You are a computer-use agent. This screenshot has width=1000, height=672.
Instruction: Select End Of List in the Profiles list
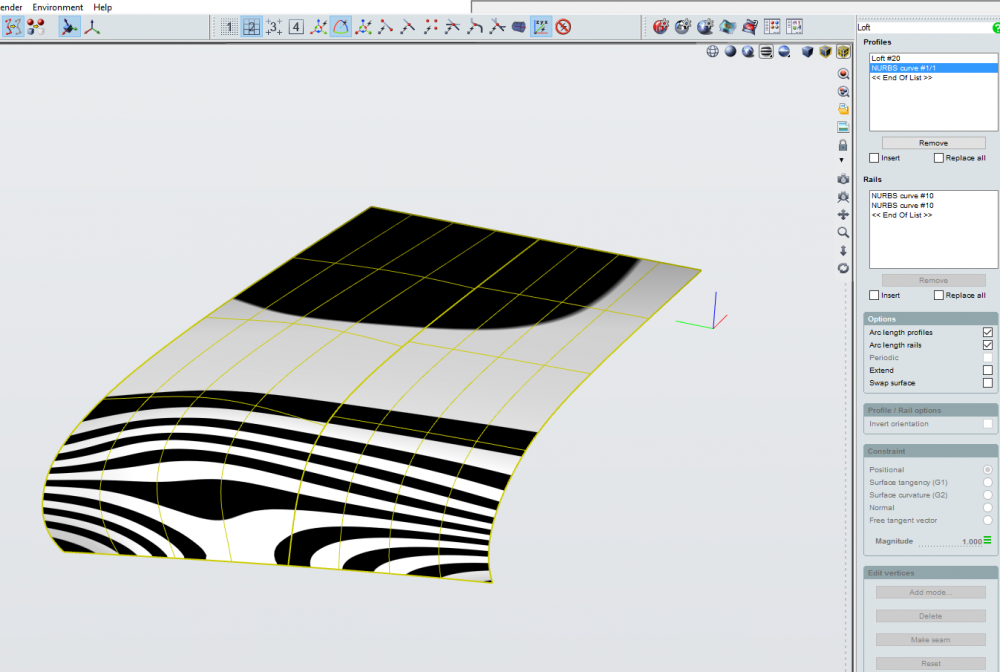coord(934,77)
